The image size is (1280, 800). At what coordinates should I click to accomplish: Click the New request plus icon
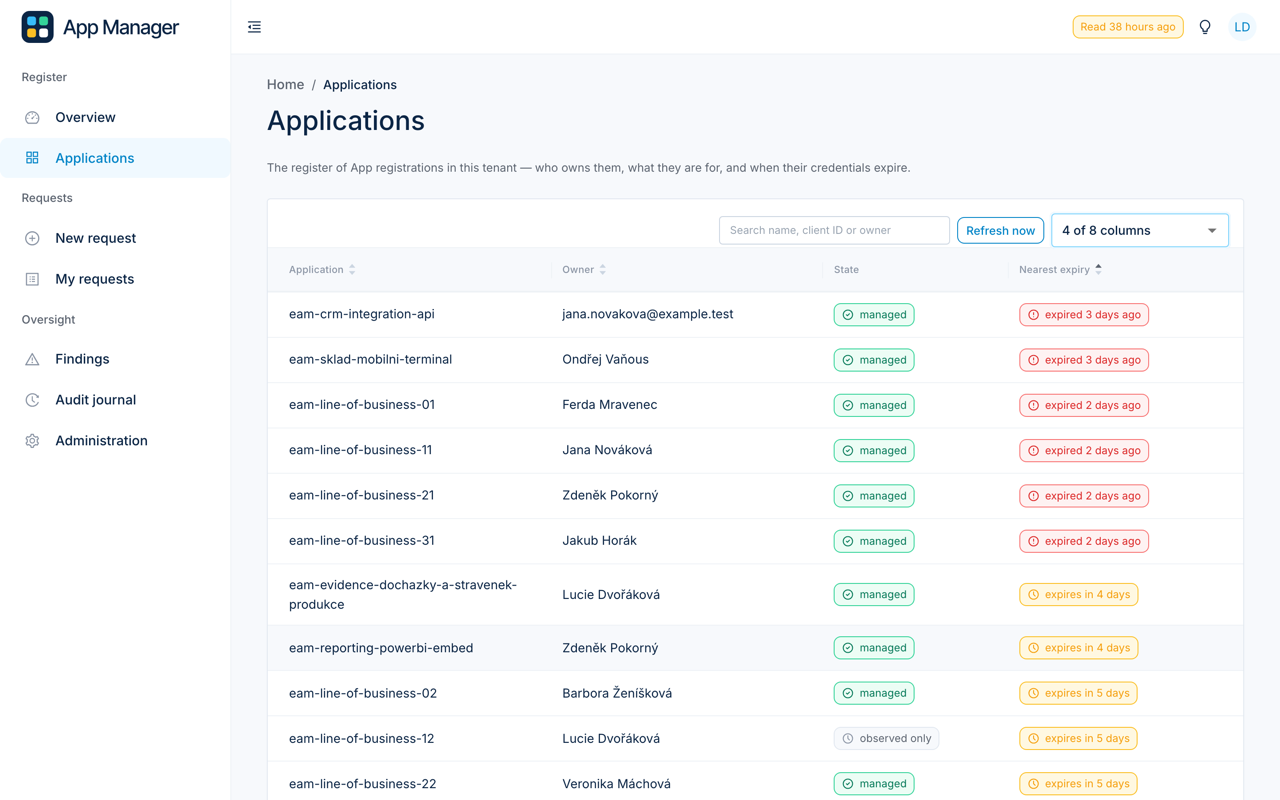[32, 238]
